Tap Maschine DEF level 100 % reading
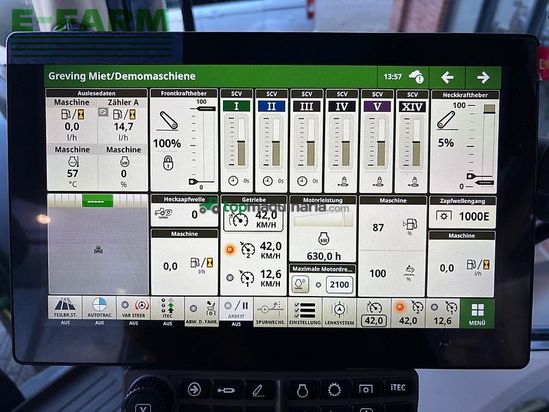This screenshot has width=549, height=412. [392, 273]
